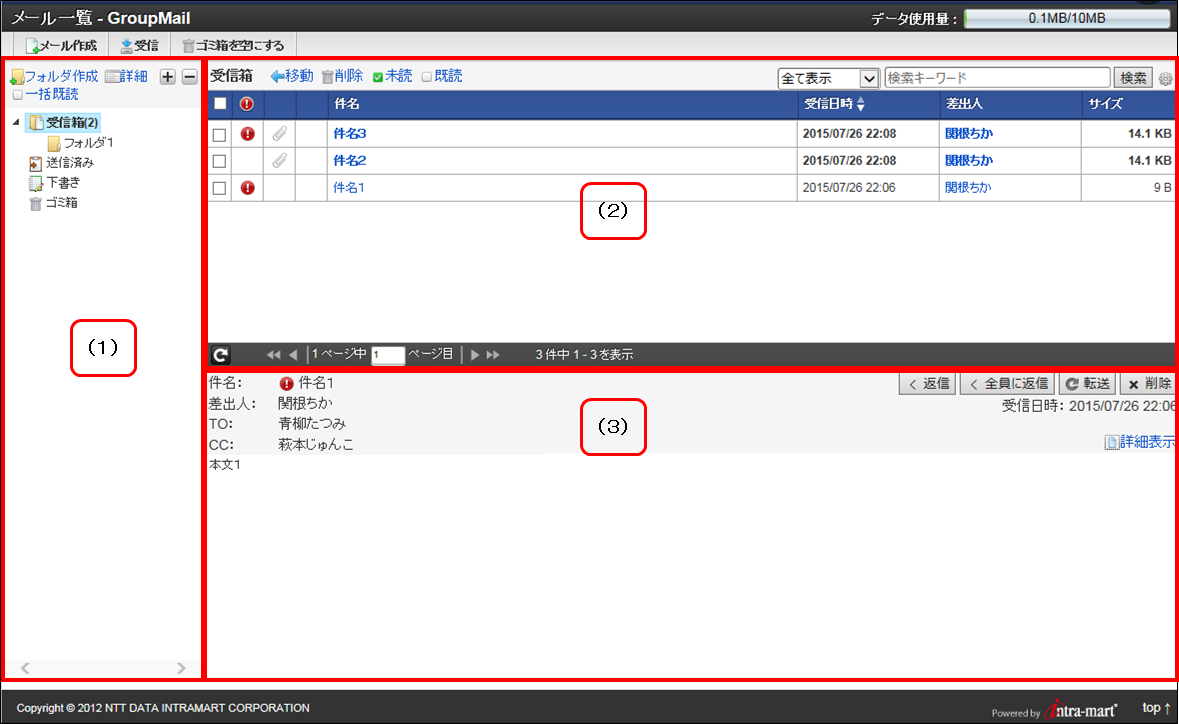Viewport: 1179px width, 724px height.
Task: Open the 送信済み sent folder
Action: (x=62, y=162)
